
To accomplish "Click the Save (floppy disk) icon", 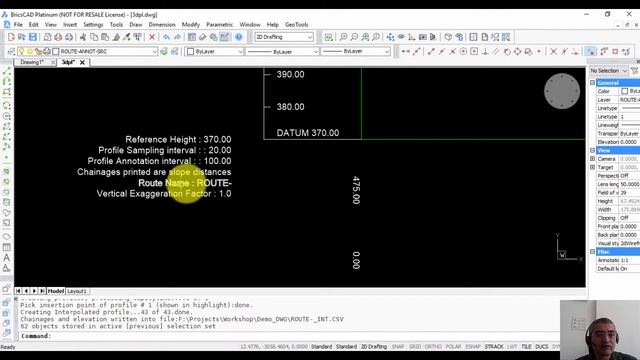I will point(33,37).
